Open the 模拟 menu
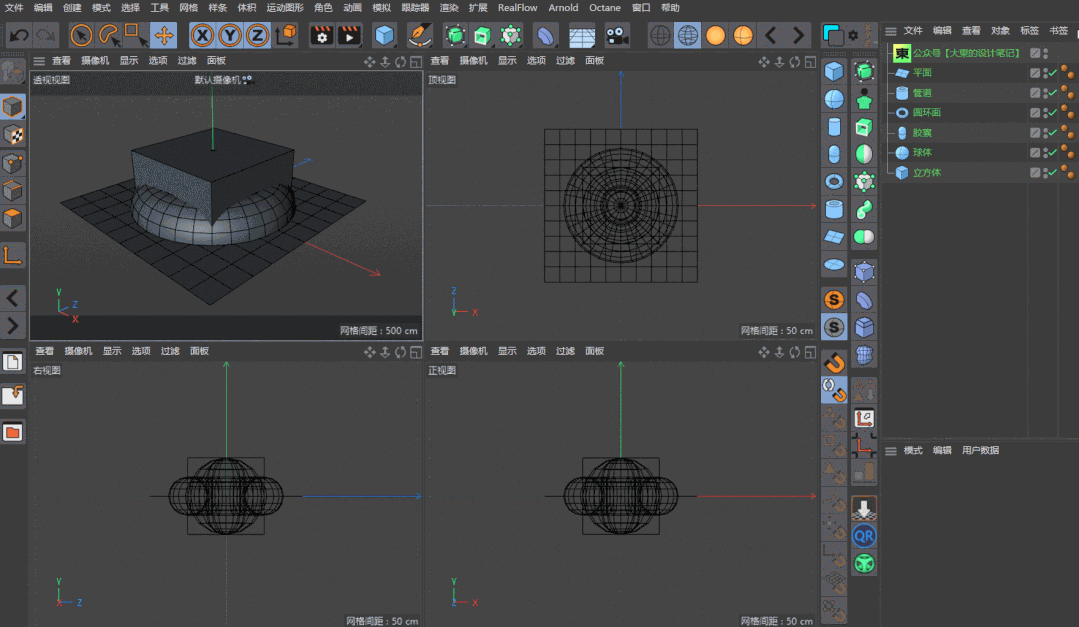Screen dimensions: 1079x627 (381, 7)
